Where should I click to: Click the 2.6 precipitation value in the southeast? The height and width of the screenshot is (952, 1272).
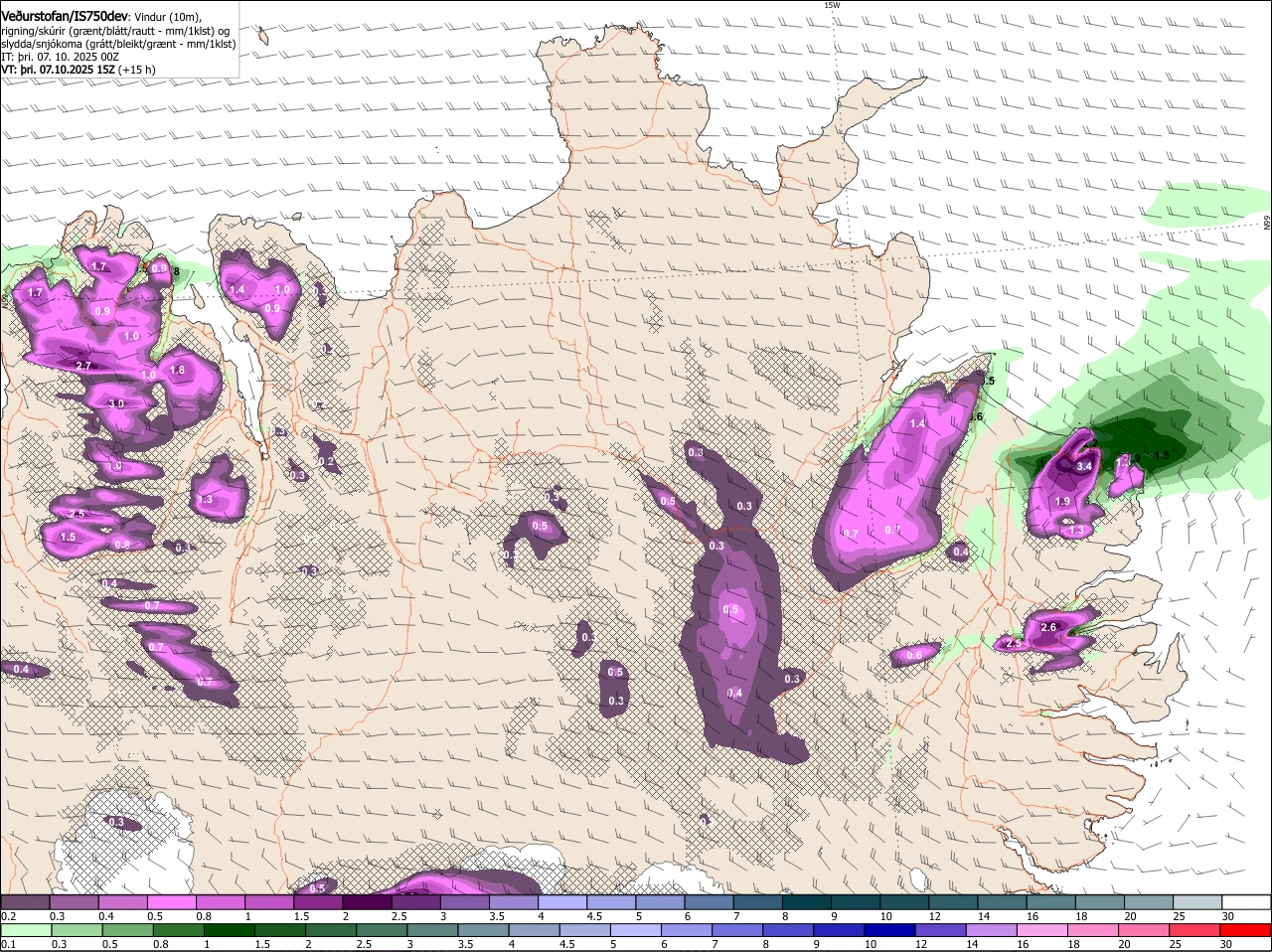coord(1047,627)
